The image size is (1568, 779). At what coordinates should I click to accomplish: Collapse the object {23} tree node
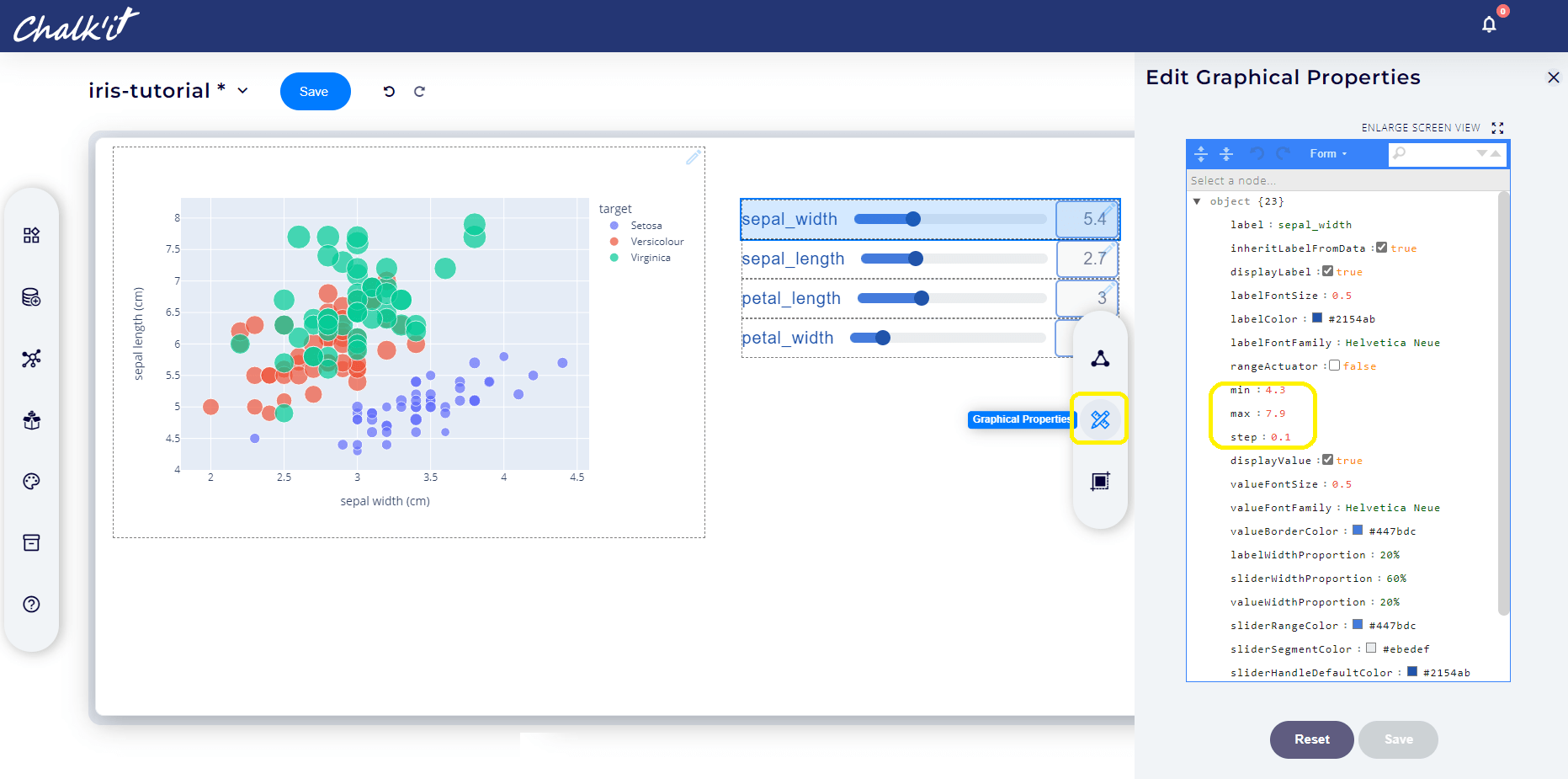point(1197,201)
